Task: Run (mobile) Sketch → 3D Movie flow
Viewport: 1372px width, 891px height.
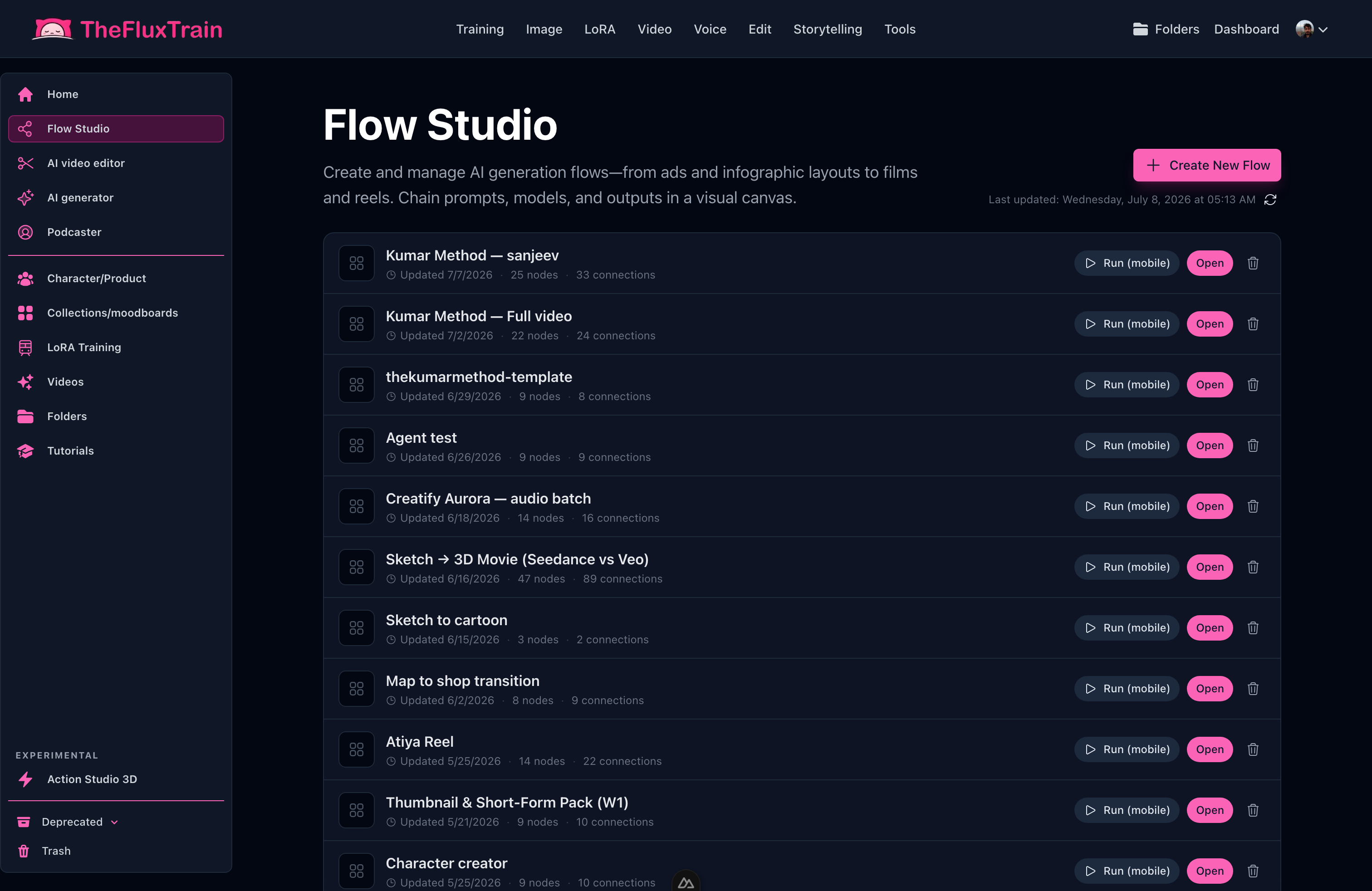Action: pos(1127,567)
